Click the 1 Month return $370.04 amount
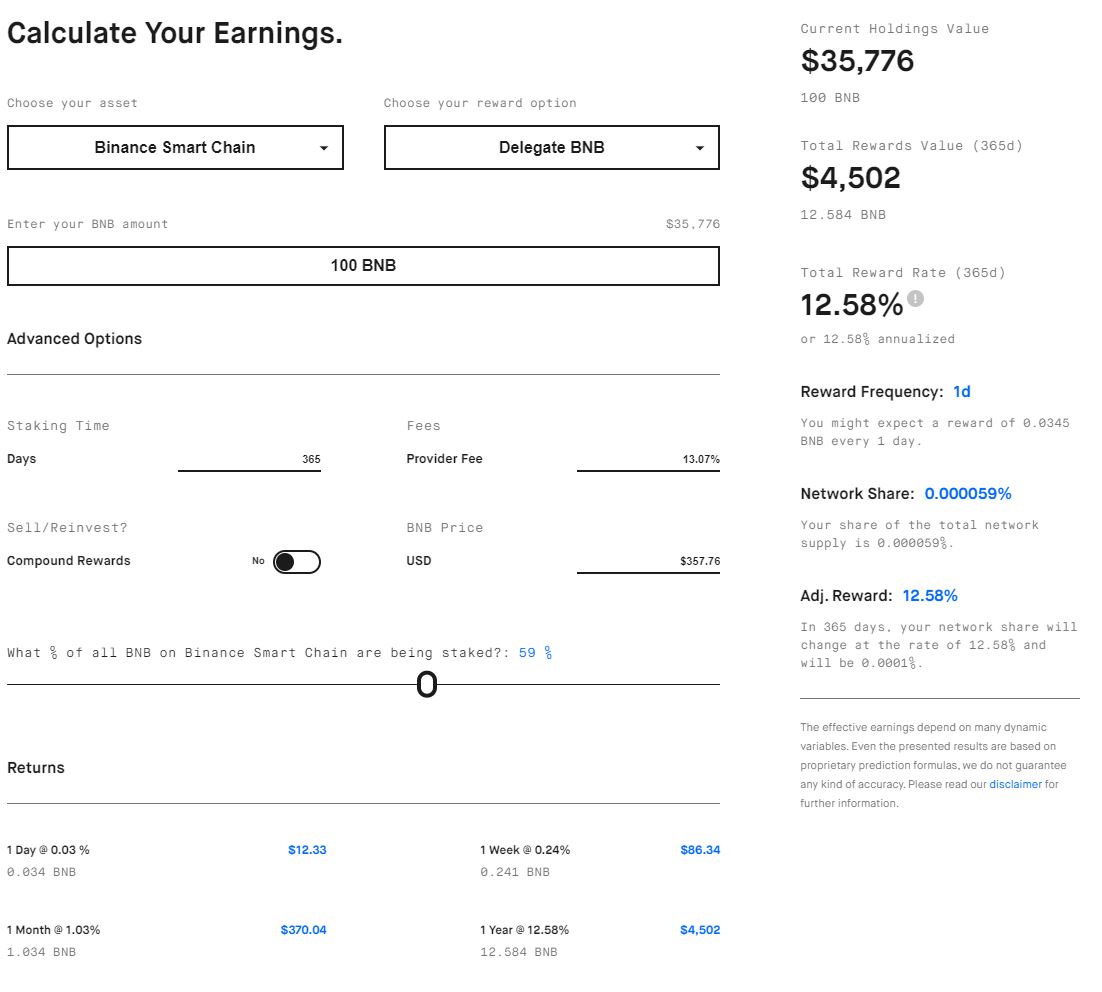 [303, 930]
